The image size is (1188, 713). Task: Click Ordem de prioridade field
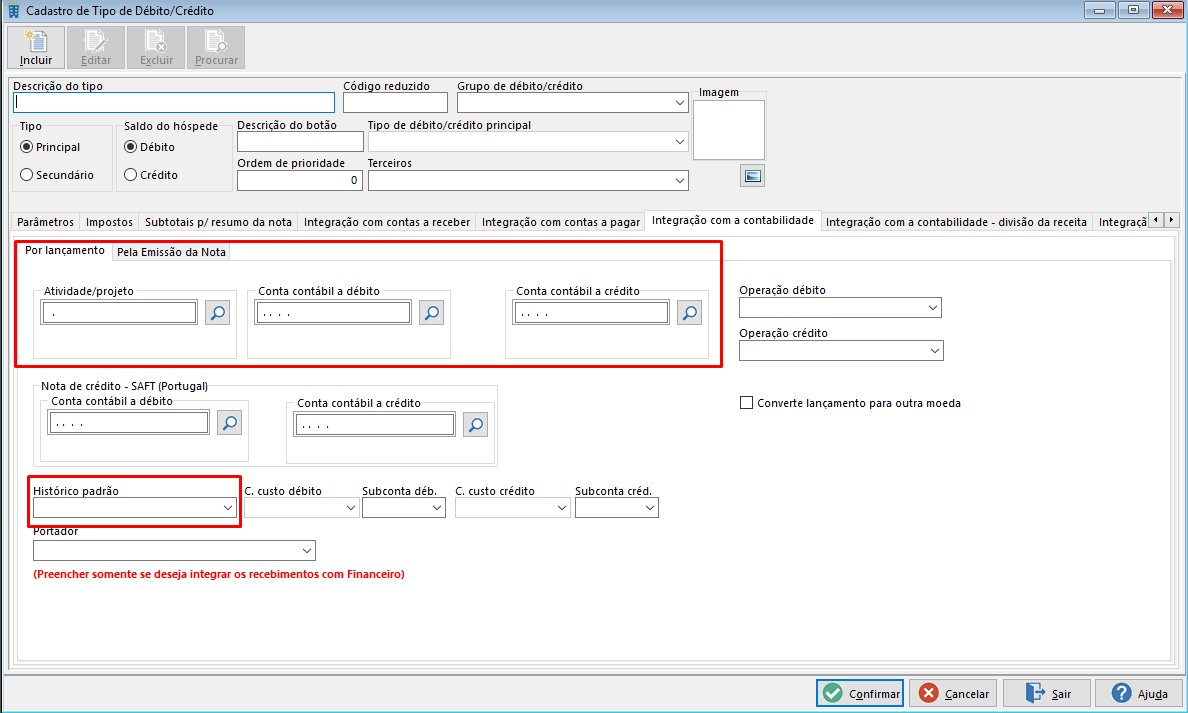(x=300, y=180)
